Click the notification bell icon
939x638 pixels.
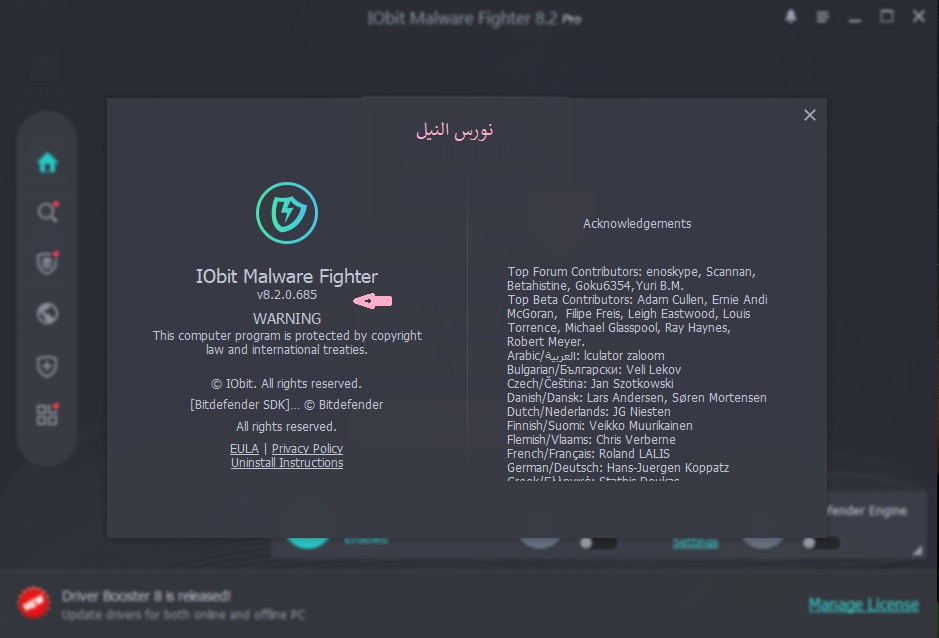[x=791, y=17]
